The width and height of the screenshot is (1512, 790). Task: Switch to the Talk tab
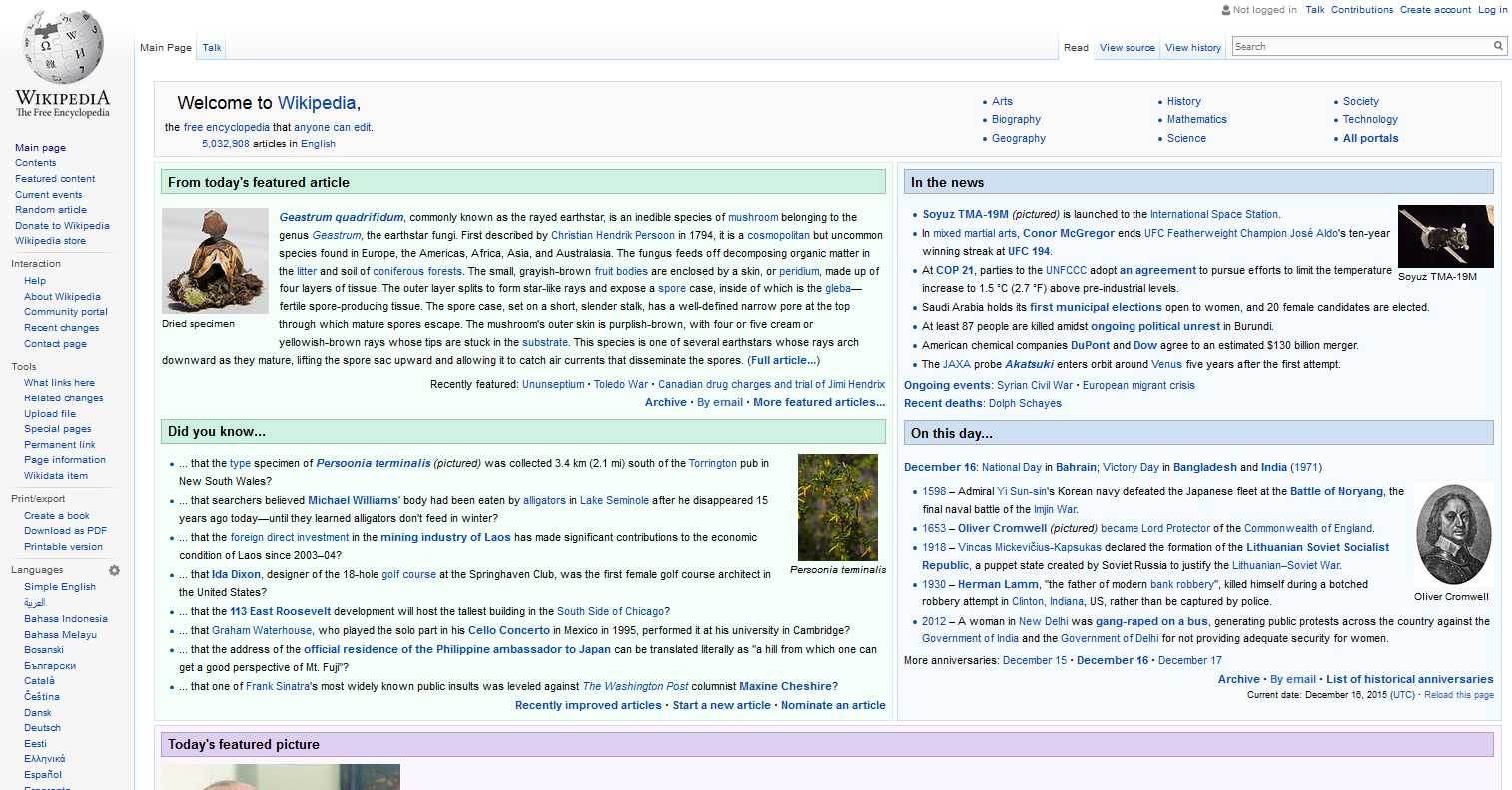212,47
